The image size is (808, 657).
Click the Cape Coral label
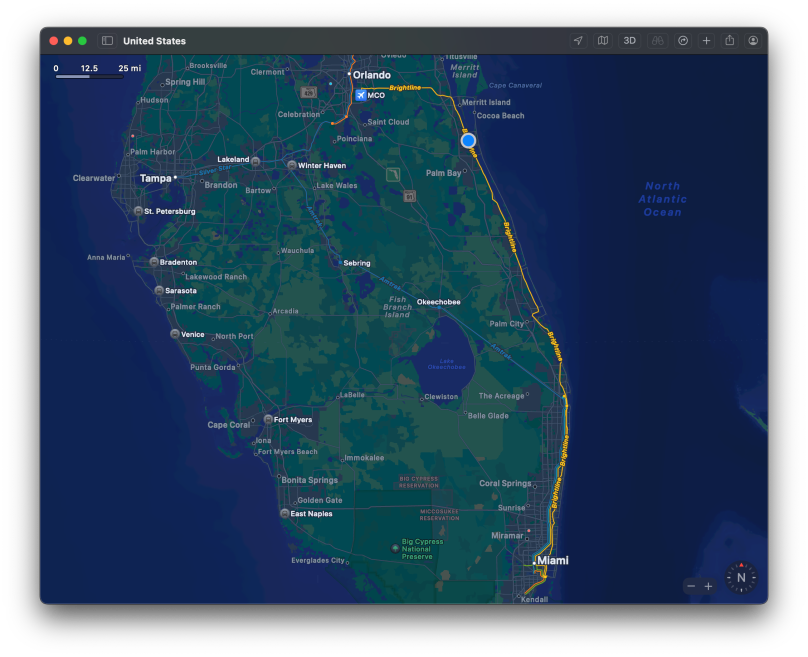(229, 425)
